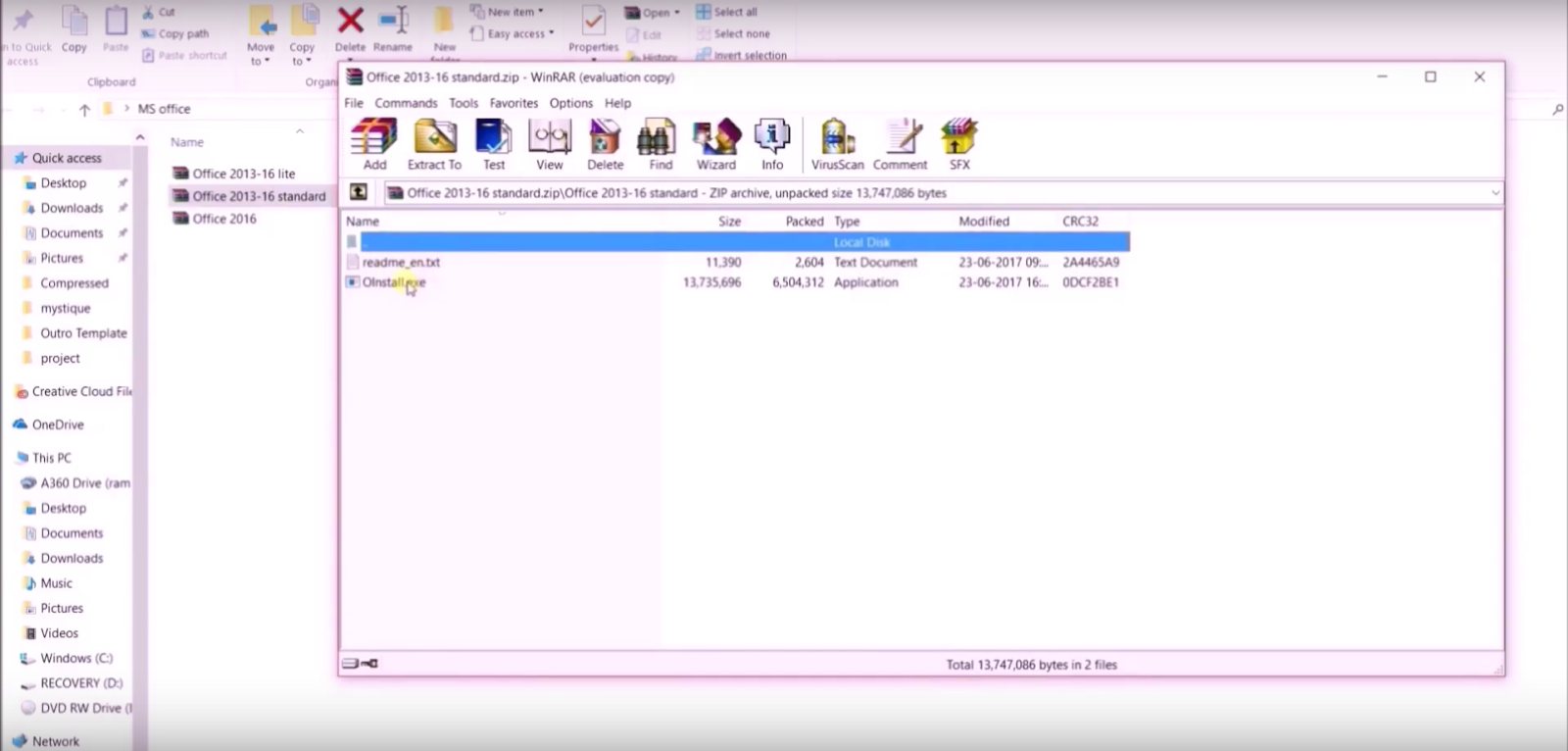This screenshot has width=1568, height=751.
Task: Click Copy to in Explorer ribbon
Action: tap(302, 34)
